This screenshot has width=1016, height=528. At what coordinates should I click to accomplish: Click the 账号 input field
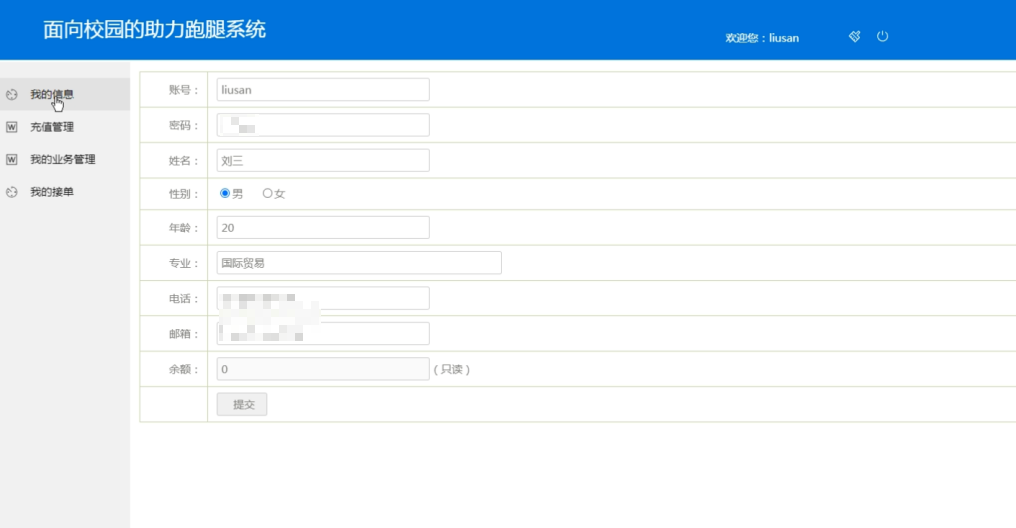pyautogui.click(x=323, y=89)
